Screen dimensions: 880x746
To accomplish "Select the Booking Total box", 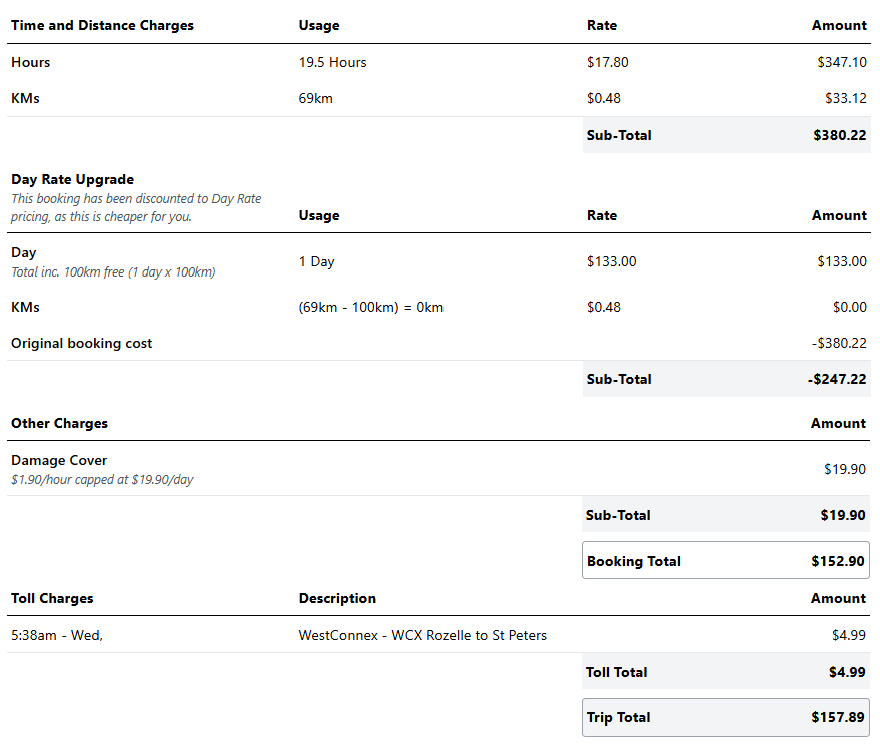I will coord(726,561).
